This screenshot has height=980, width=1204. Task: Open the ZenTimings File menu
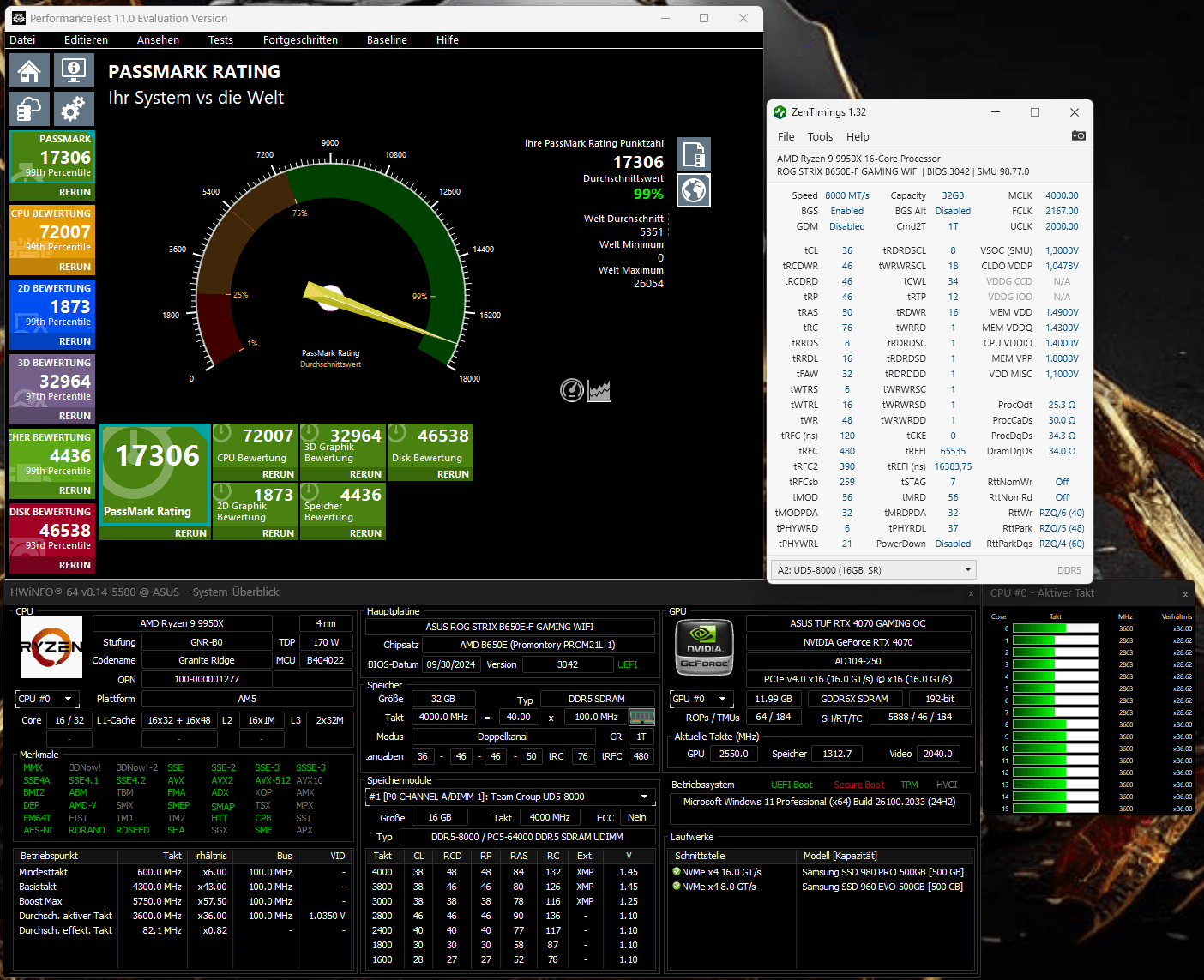click(x=786, y=137)
